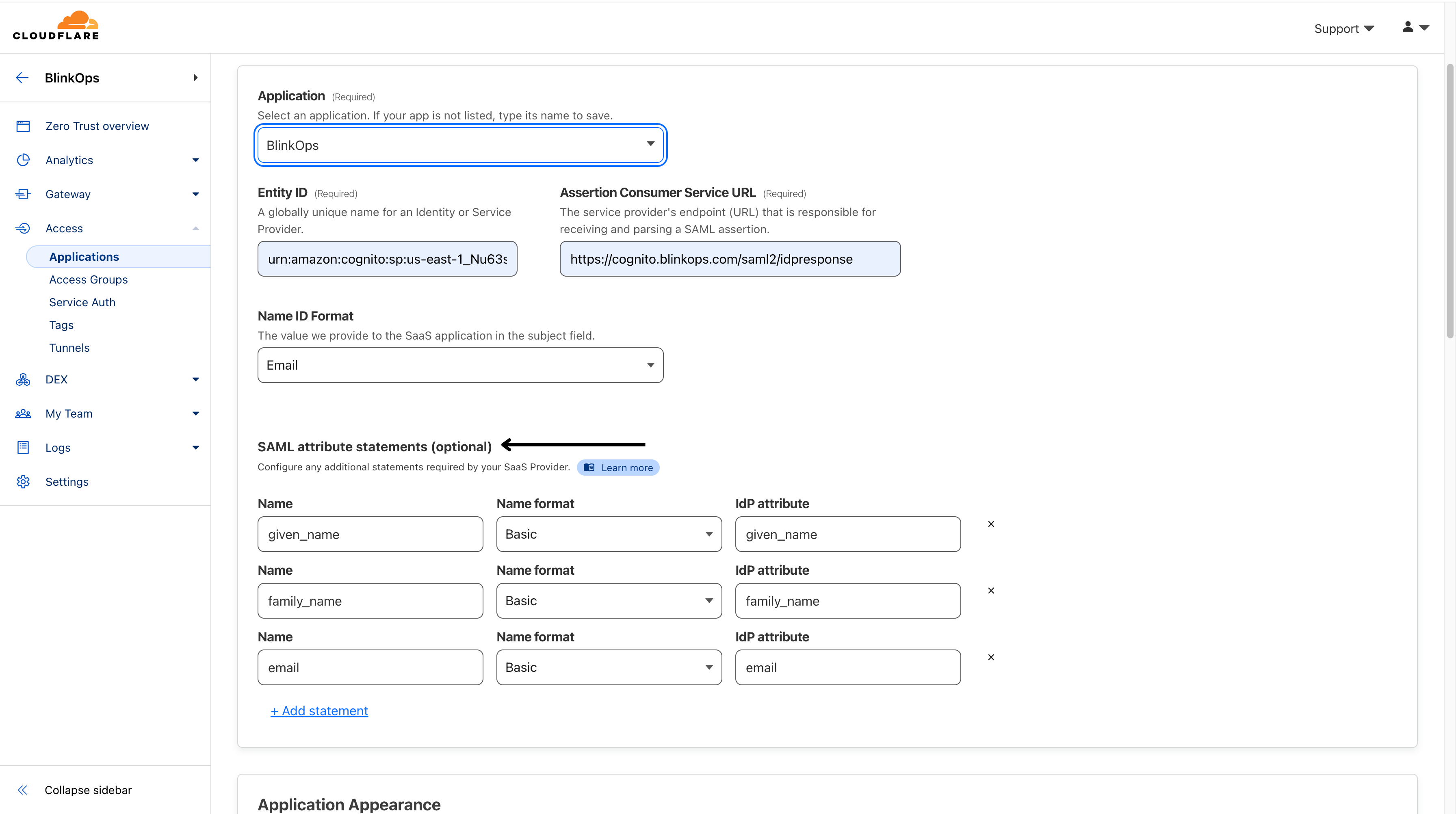Open the Name ID Format Email dropdown

coord(461,365)
